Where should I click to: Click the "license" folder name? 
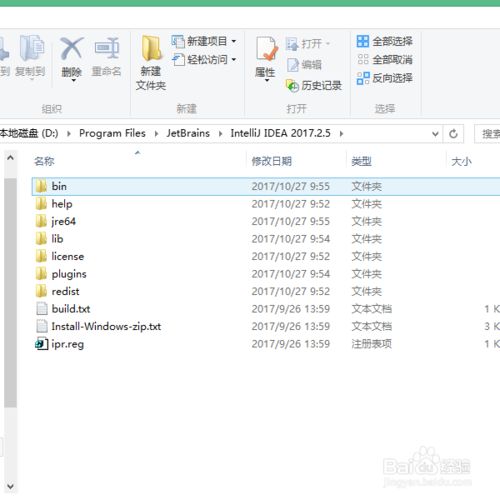click(68, 256)
